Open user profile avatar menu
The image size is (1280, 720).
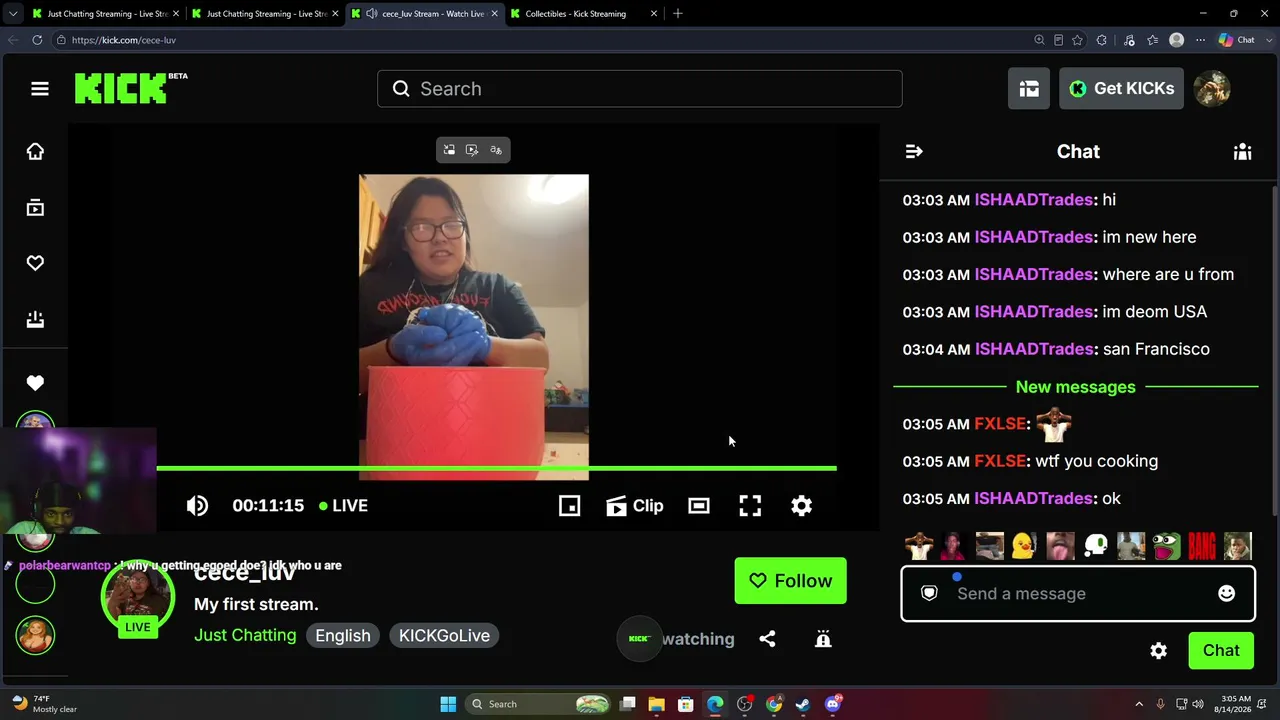tap(1212, 89)
